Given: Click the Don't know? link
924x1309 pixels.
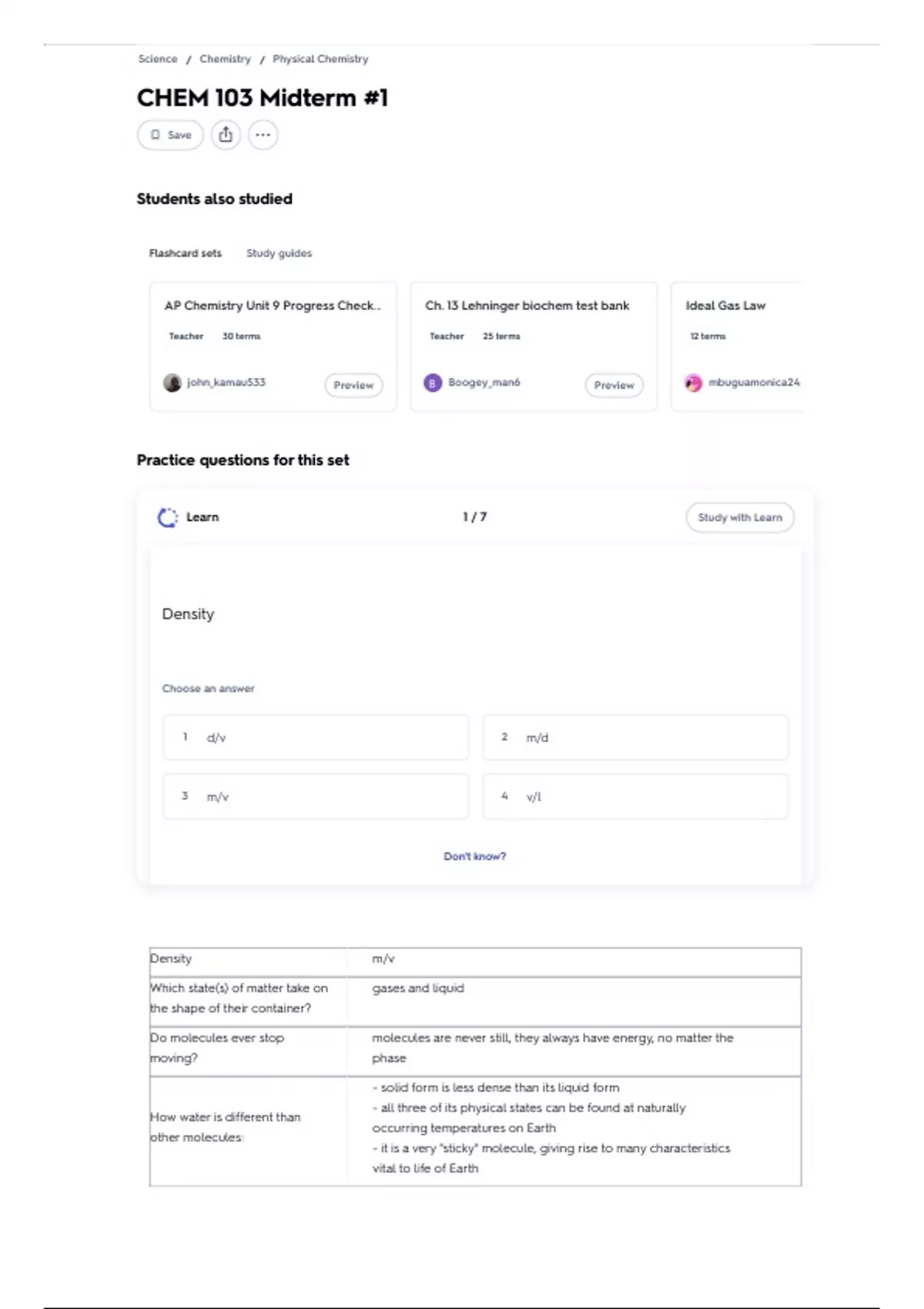Looking at the screenshot, I should tap(475, 856).
